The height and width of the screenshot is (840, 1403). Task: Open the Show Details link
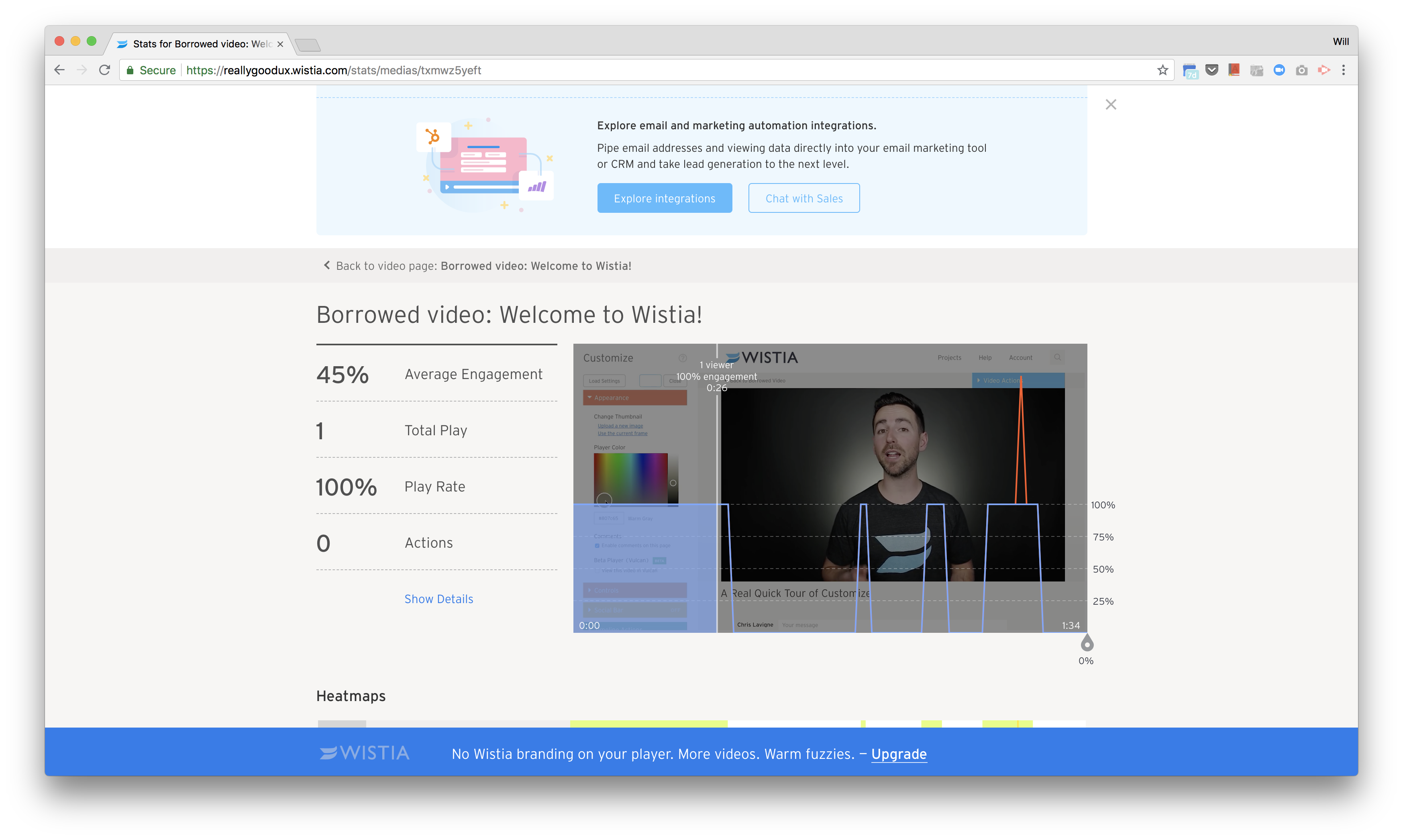point(438,599)
